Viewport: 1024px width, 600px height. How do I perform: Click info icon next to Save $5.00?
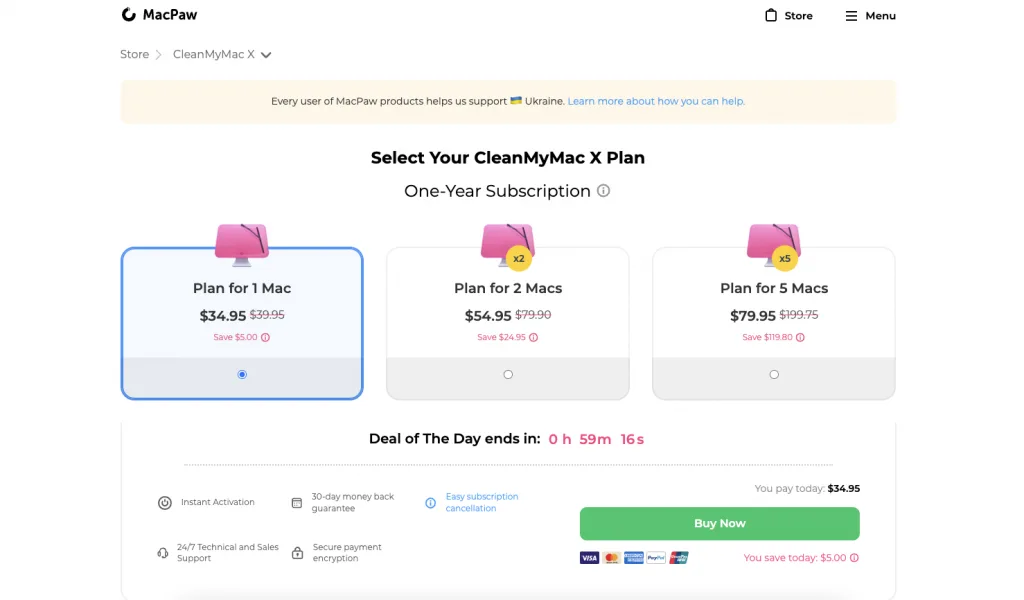click(265, 338)
